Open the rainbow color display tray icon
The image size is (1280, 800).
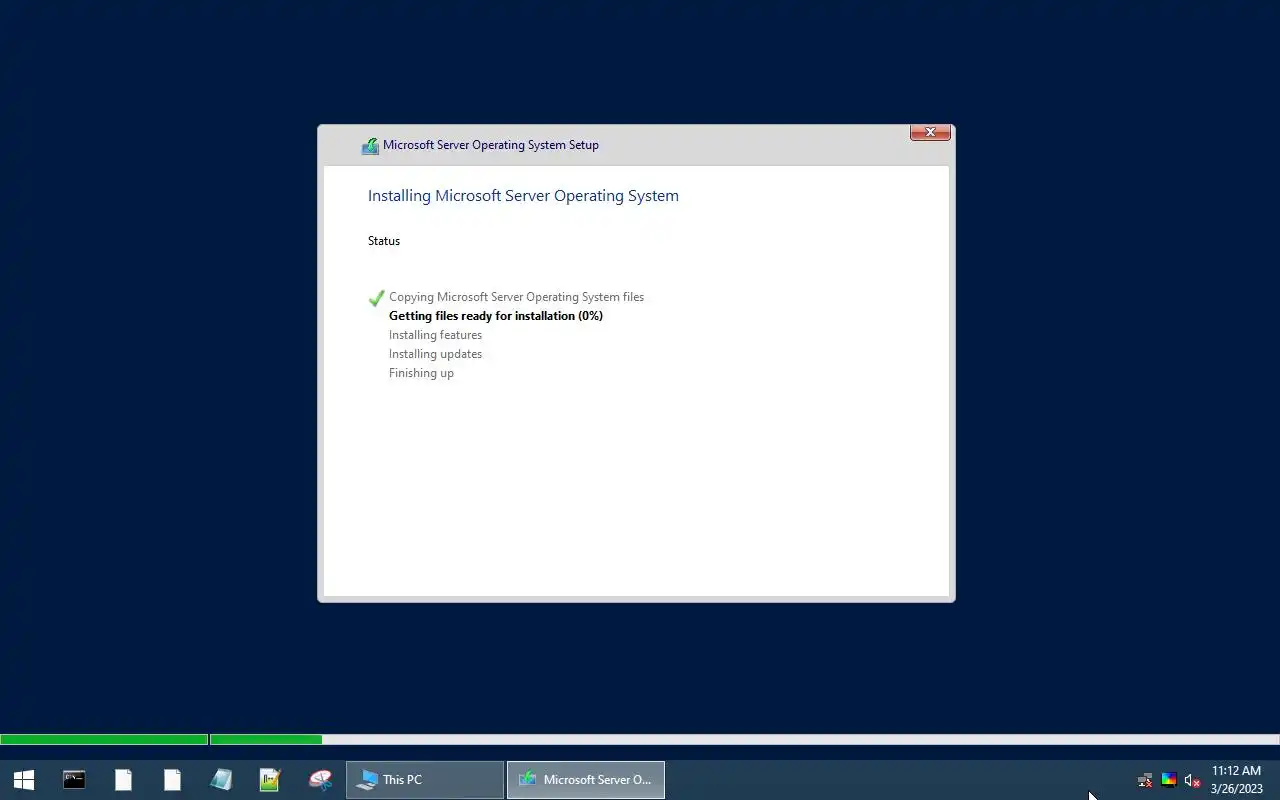click(x=1168, y=781)
